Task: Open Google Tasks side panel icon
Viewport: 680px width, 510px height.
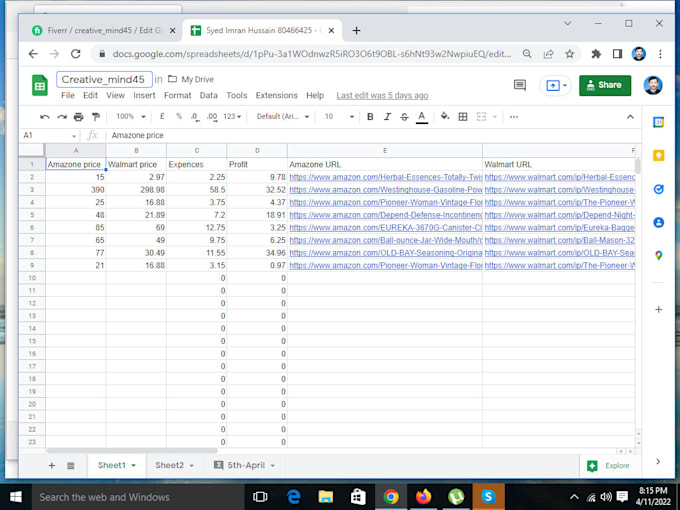Action: [658, 189]
